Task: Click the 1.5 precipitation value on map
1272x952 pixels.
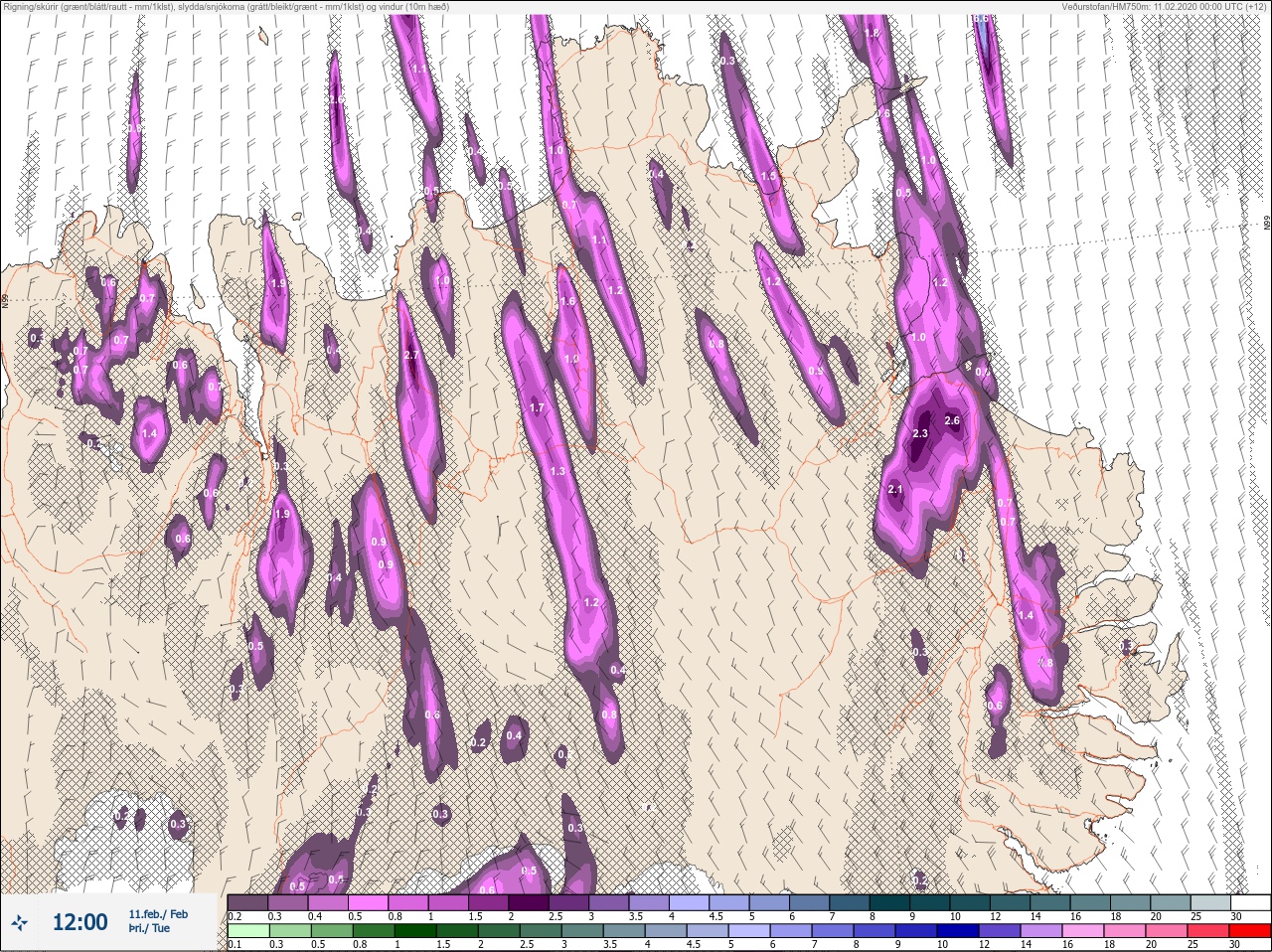Action: coord(767,176)
